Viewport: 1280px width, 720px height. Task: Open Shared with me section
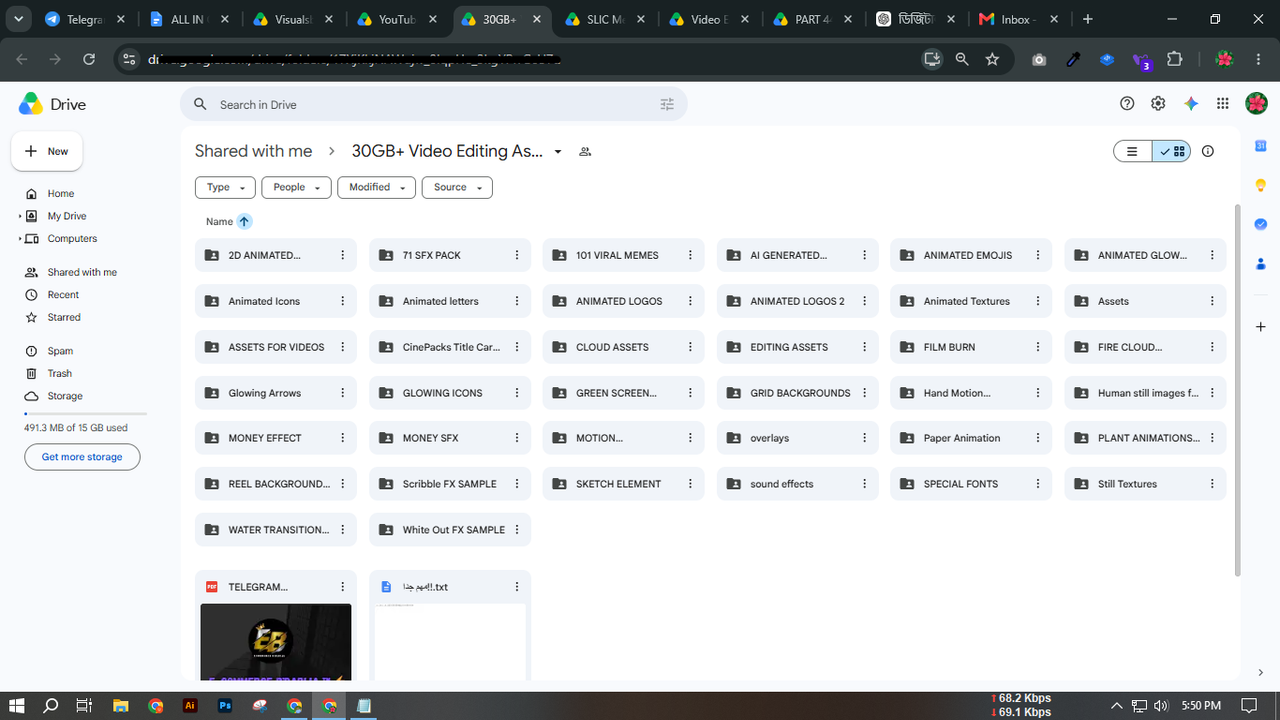83,272
